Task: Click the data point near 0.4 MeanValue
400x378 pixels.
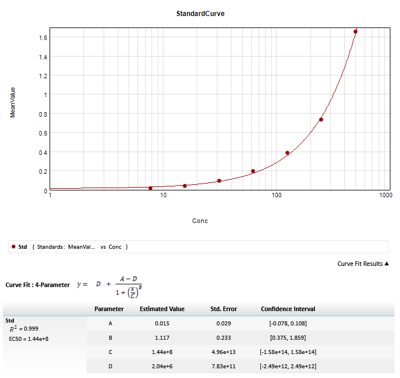Action: tap(287, 153)
